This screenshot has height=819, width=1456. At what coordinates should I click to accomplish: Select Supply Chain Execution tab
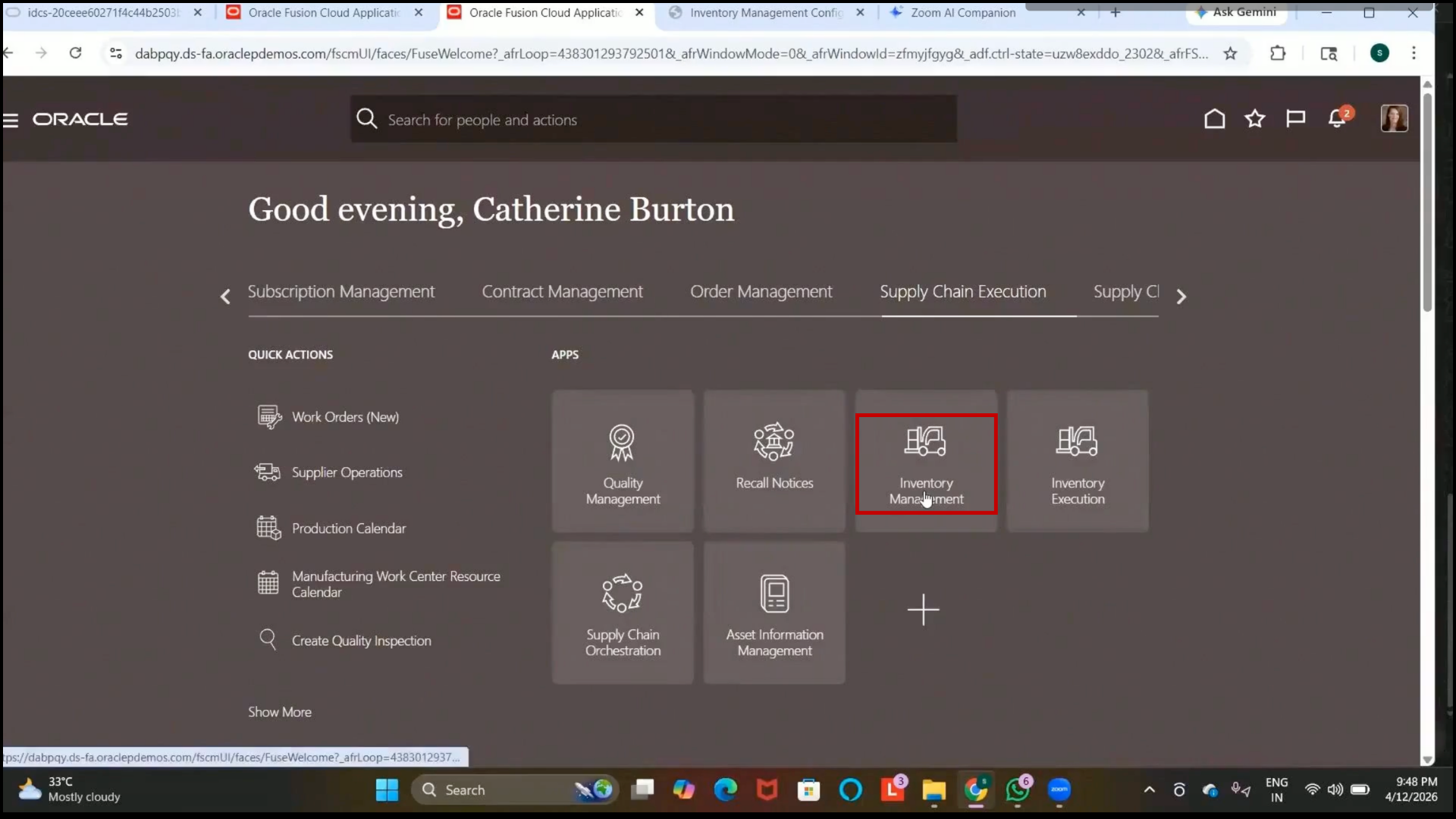tap(963, 292)
